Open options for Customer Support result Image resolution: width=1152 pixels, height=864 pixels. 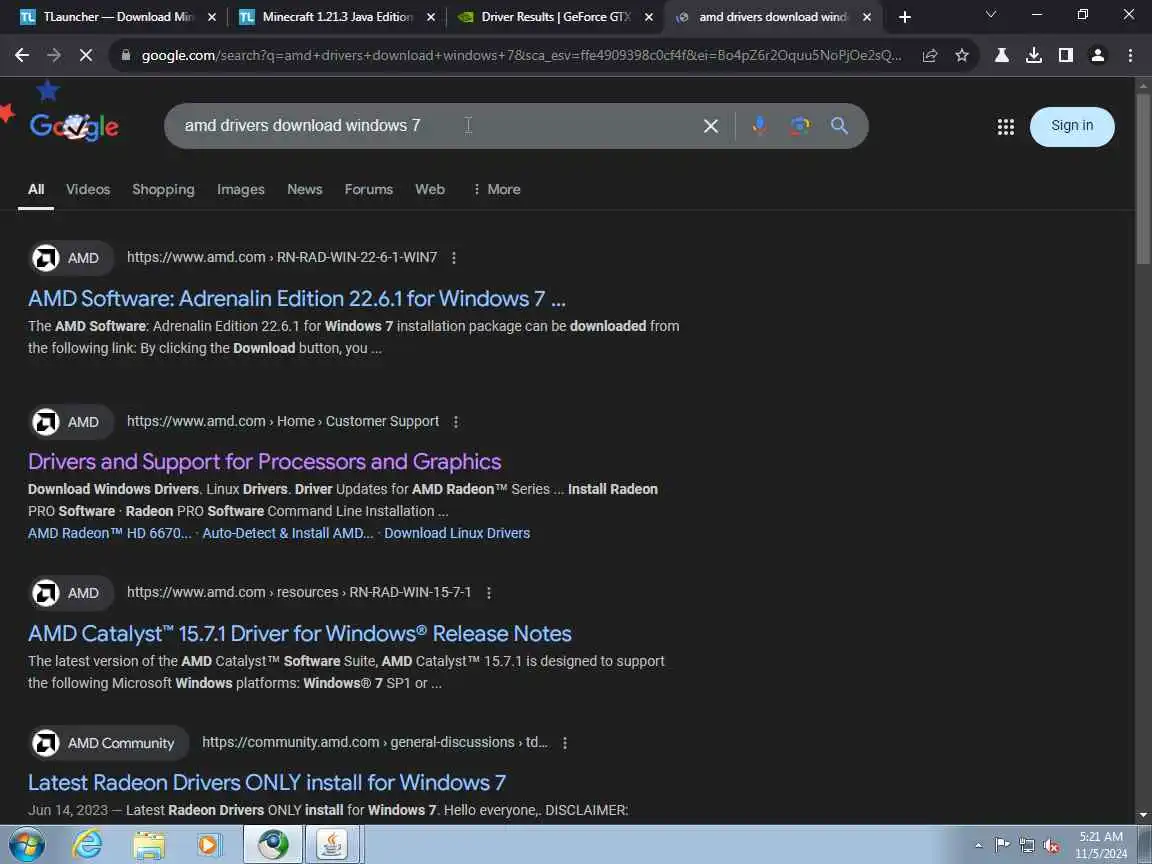coord(456,422)
